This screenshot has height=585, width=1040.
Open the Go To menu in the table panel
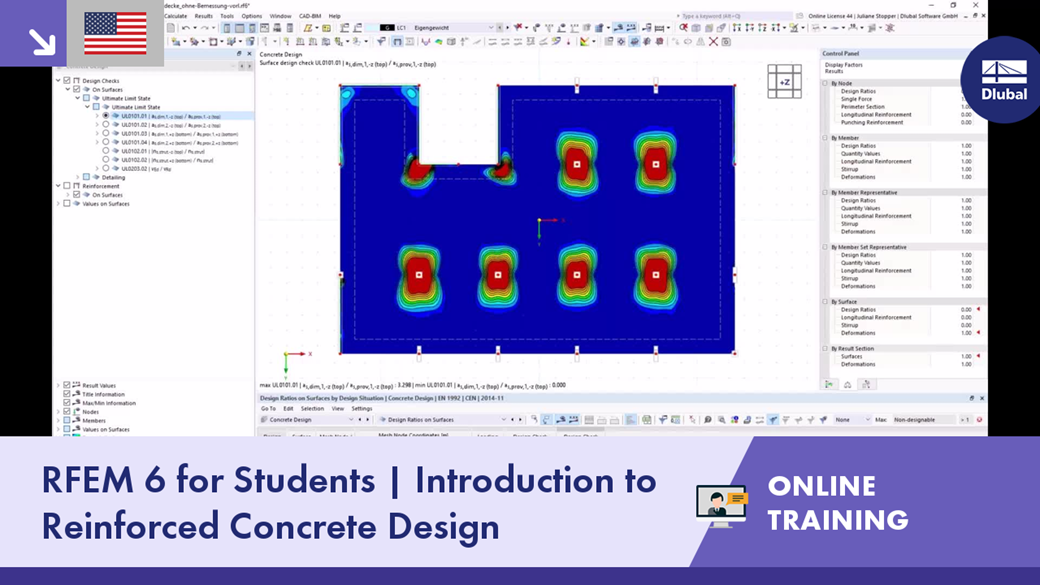(268, 409)
